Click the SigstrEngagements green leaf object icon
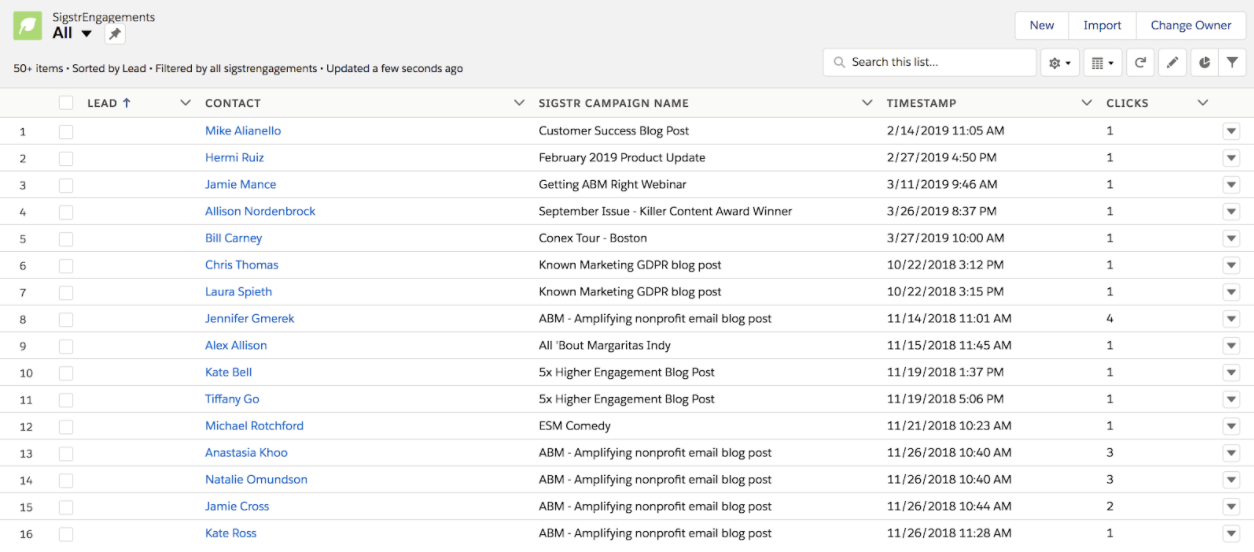This screenshot has height=552, width=1254. click(x=28, y=26)
